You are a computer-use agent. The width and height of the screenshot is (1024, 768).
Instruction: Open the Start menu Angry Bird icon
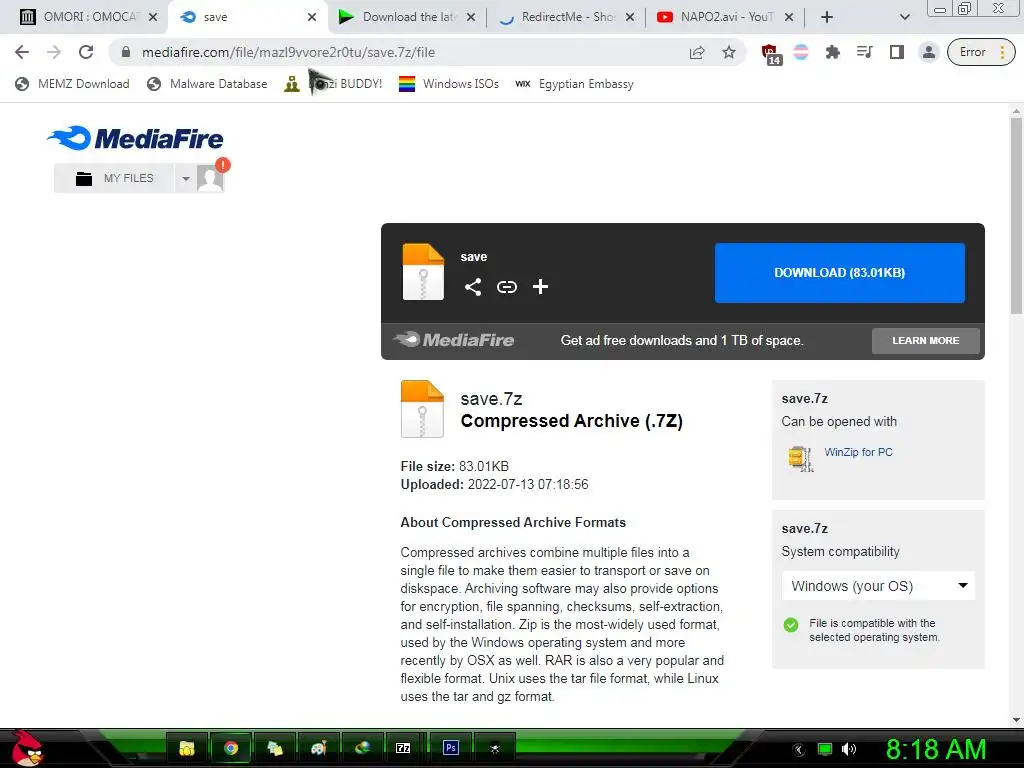26,749
